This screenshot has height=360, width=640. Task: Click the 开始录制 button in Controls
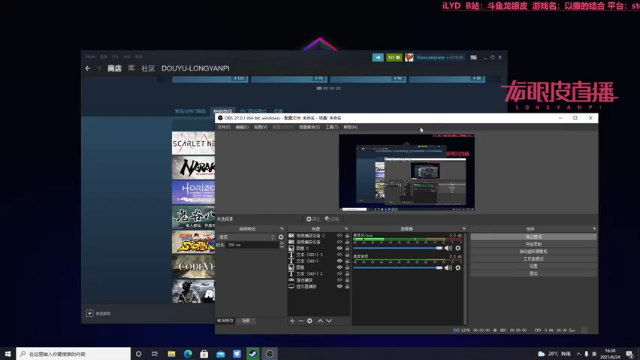pyautogui.click(x=533, y=244)
